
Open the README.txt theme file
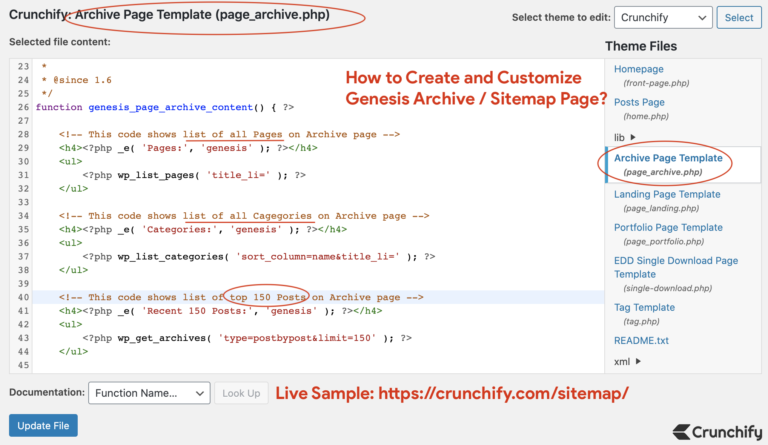click(643, 340)
